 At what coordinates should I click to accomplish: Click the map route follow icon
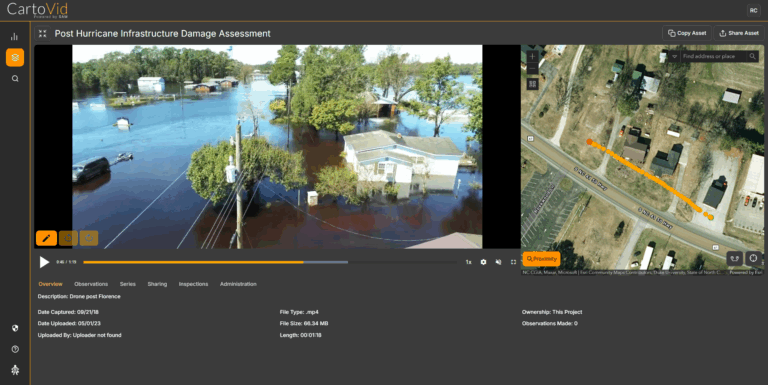734,258
